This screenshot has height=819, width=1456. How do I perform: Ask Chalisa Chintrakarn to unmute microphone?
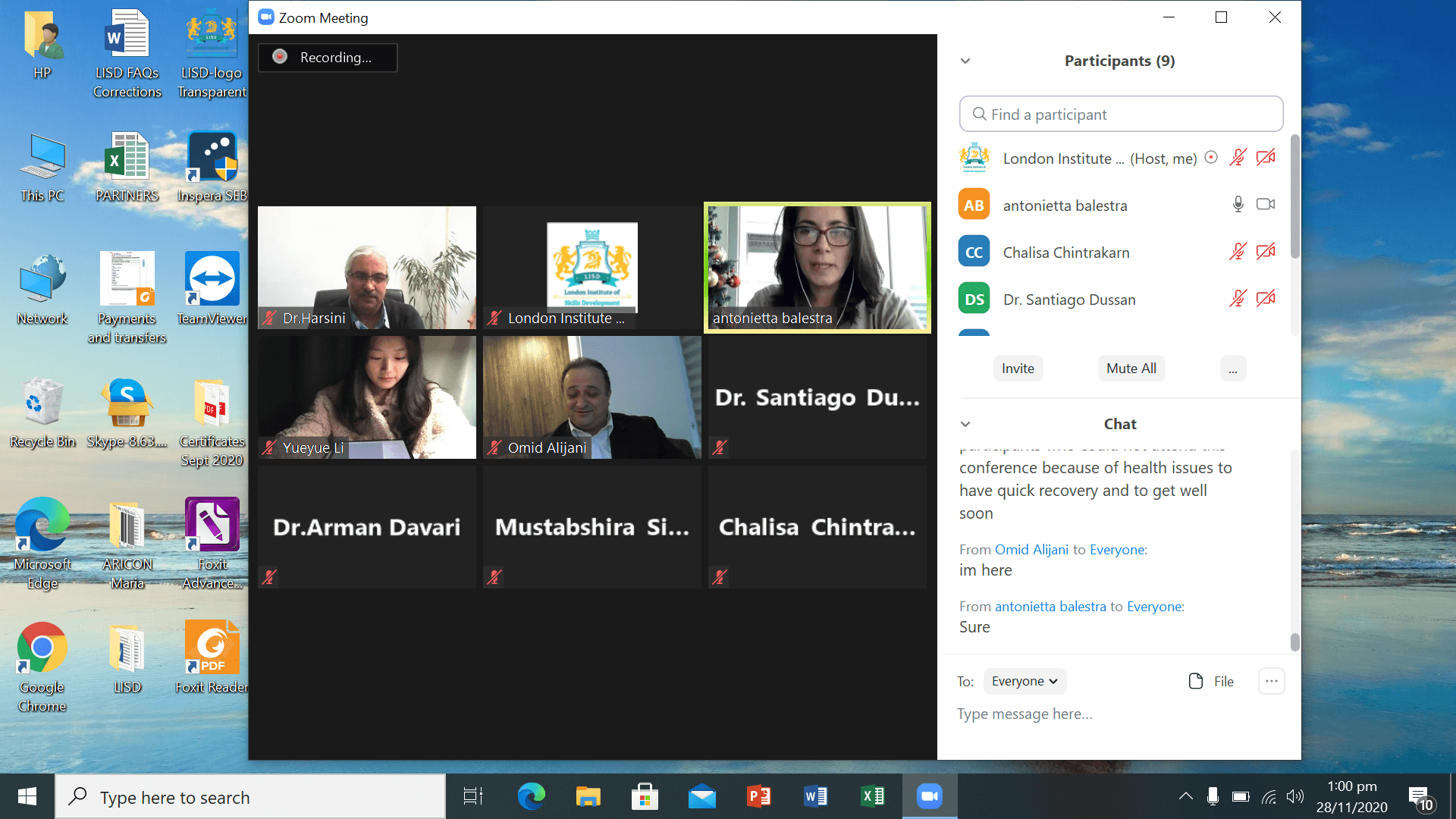1238,252
